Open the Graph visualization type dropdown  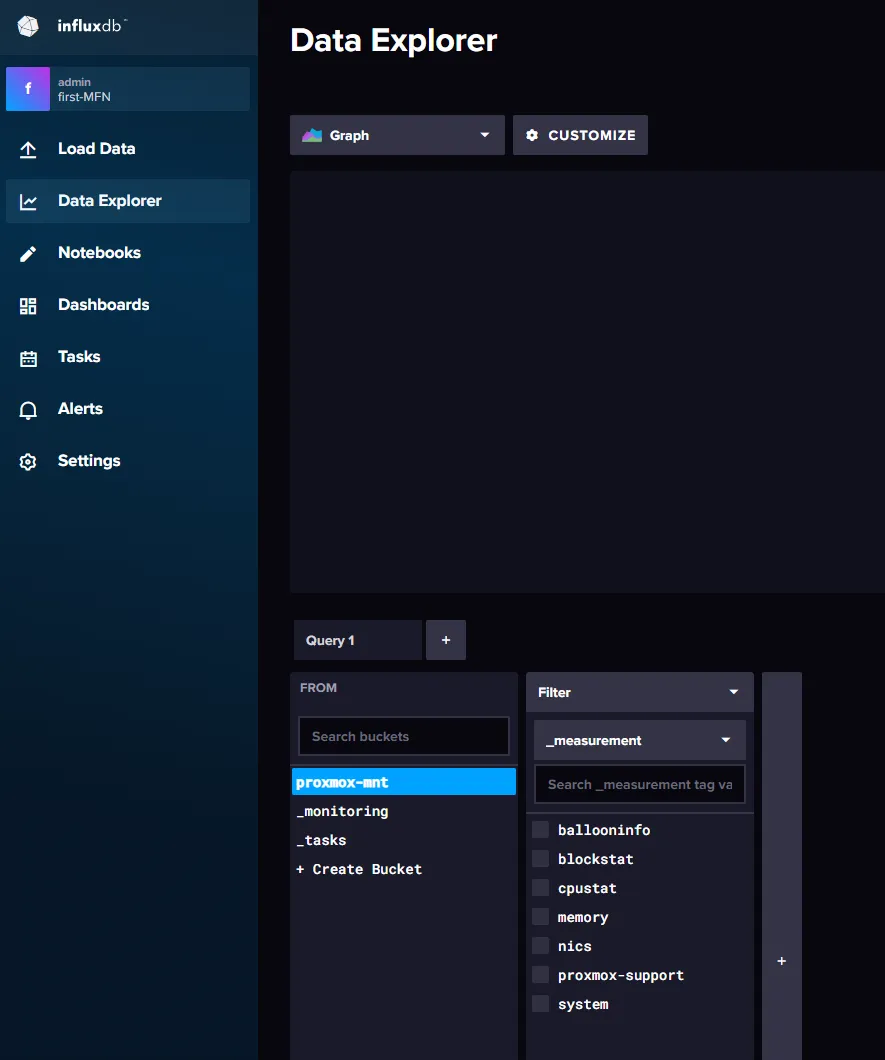397,135
